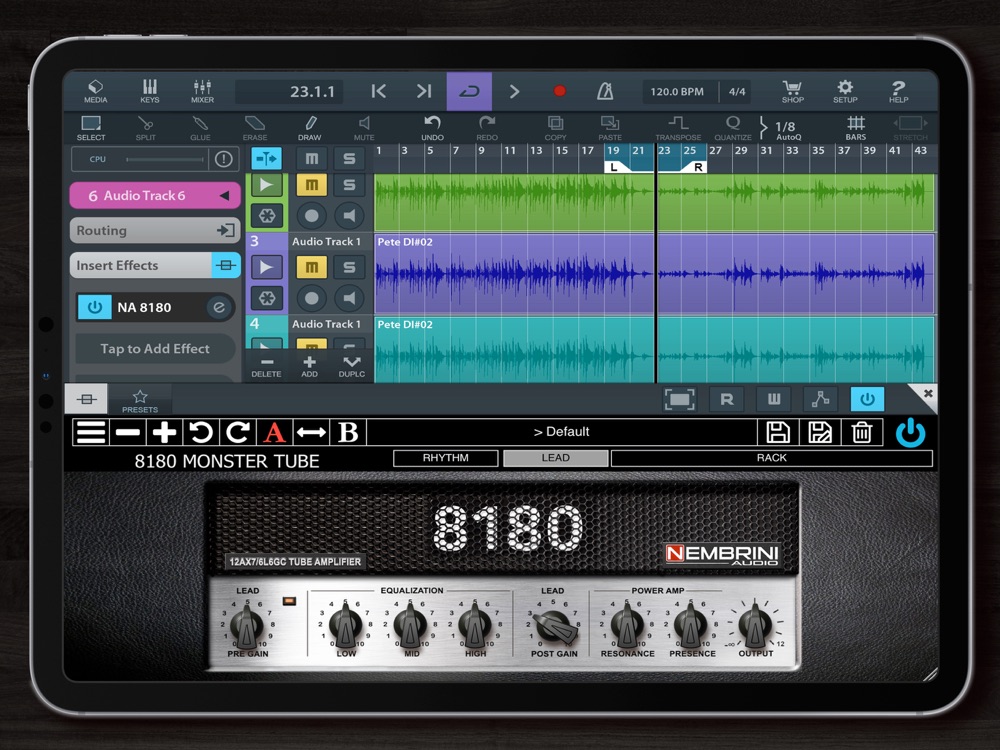1000x750 pixels.
Task: Expand the Insert Effects section
Action: (155, 265)
